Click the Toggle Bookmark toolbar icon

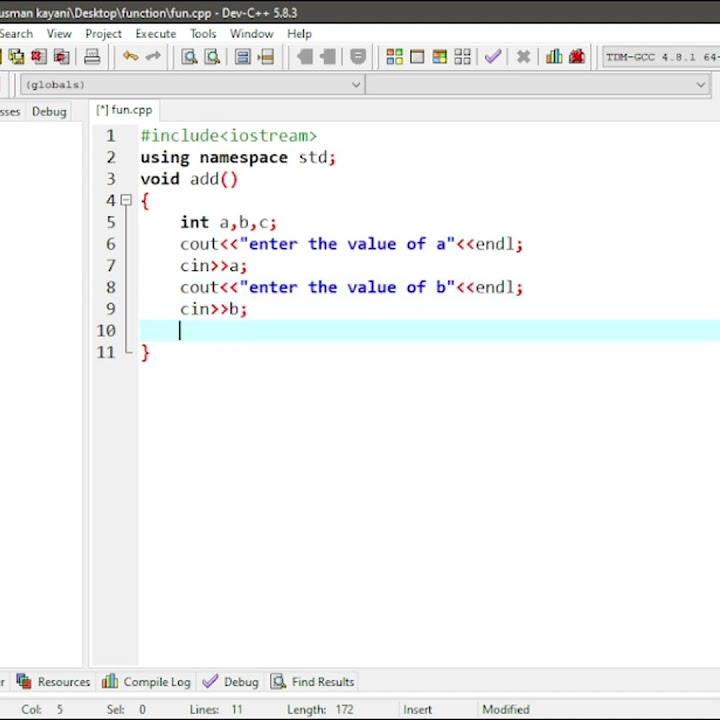(358, 57)
